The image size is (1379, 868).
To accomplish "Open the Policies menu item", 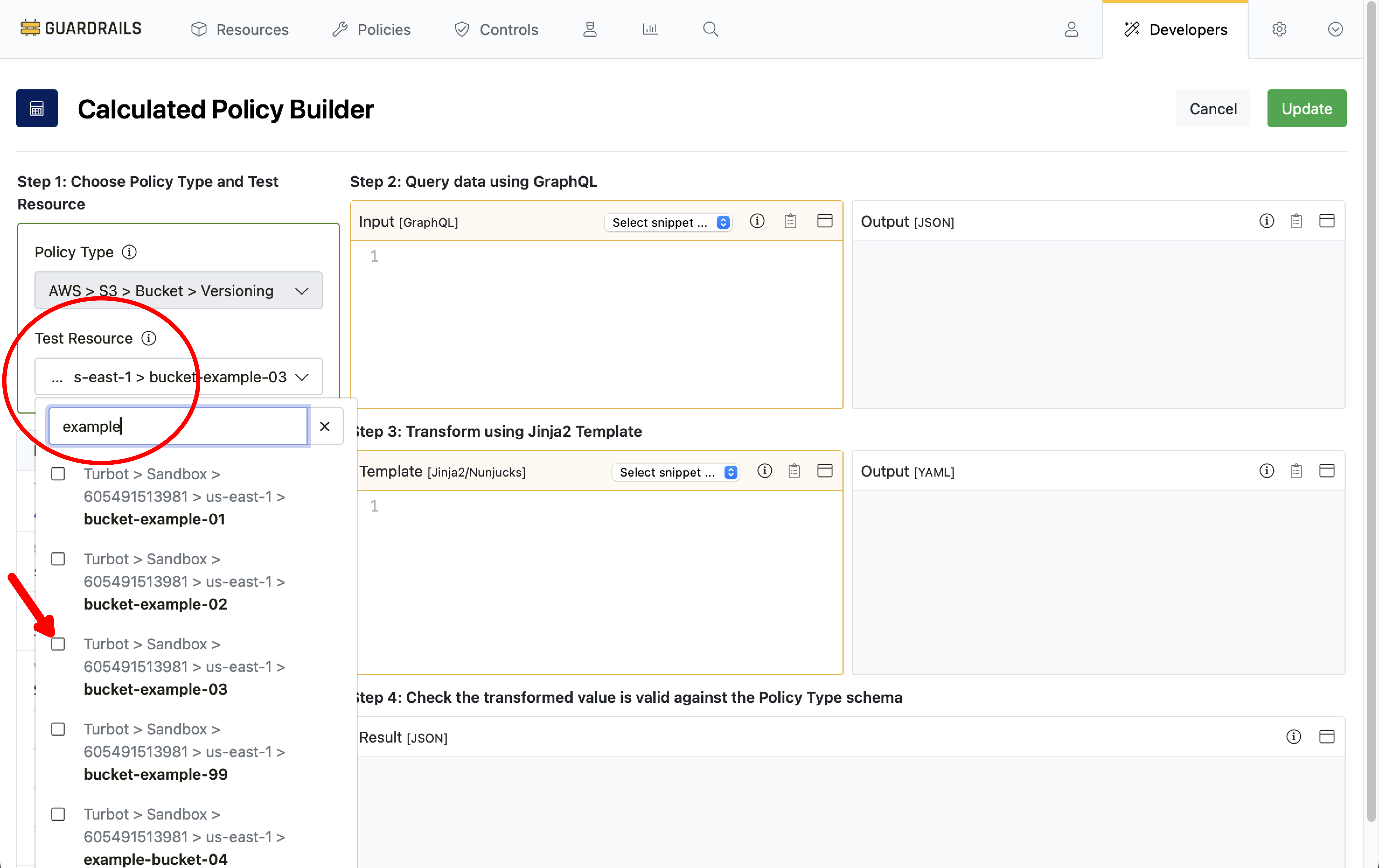I will click(371, 29).
